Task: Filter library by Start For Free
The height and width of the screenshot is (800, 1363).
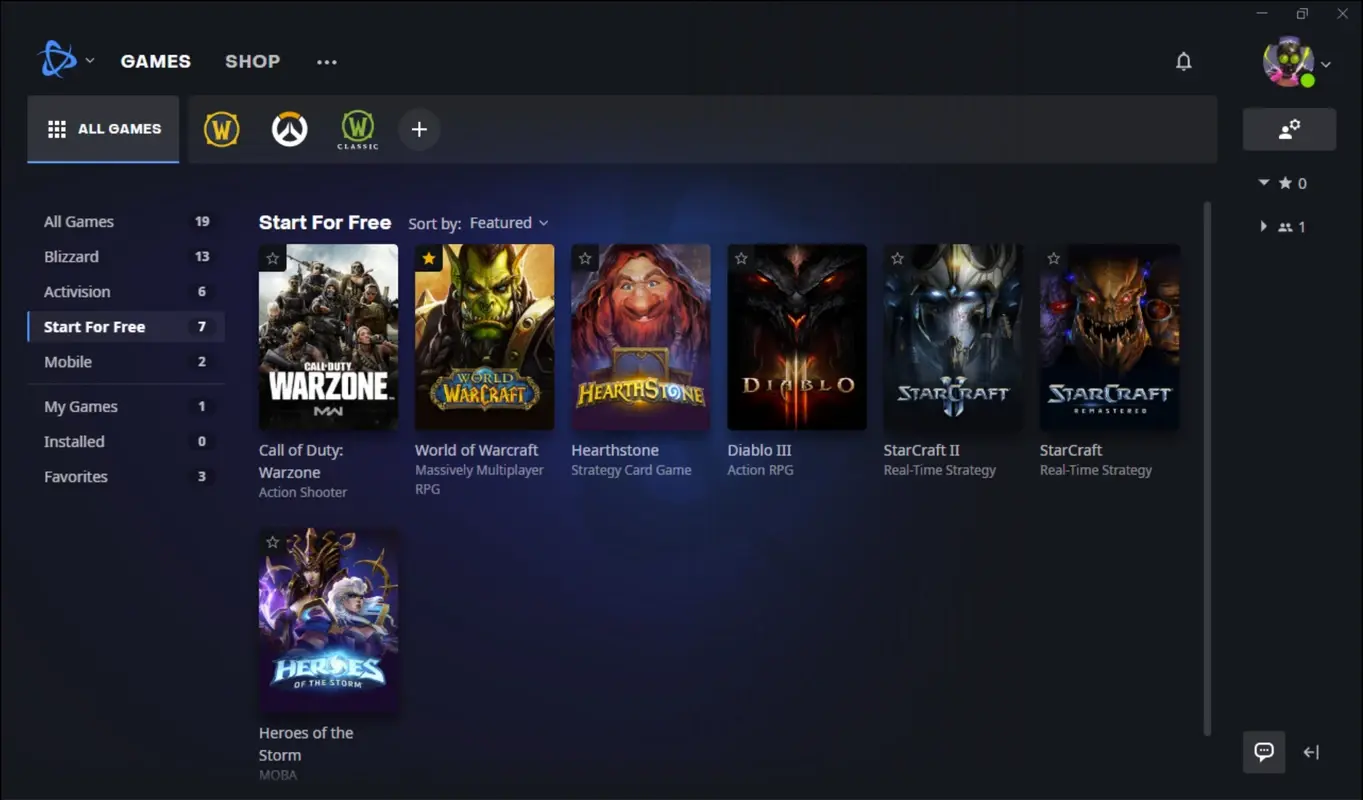Action: tap(94, 326)
